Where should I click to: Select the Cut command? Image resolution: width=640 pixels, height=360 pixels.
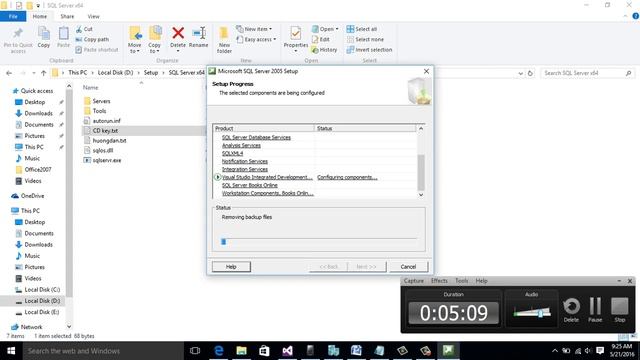[x=84, y=29]
